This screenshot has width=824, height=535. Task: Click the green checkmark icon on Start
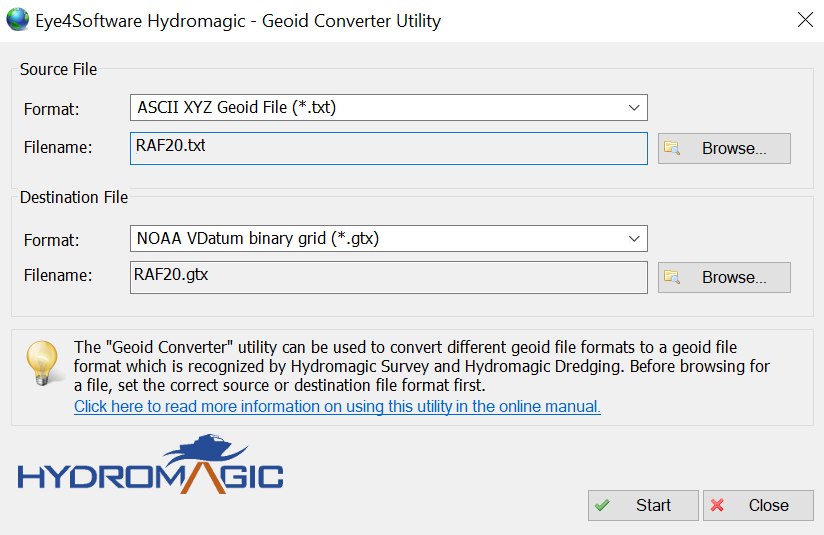[x=602, y=506]
